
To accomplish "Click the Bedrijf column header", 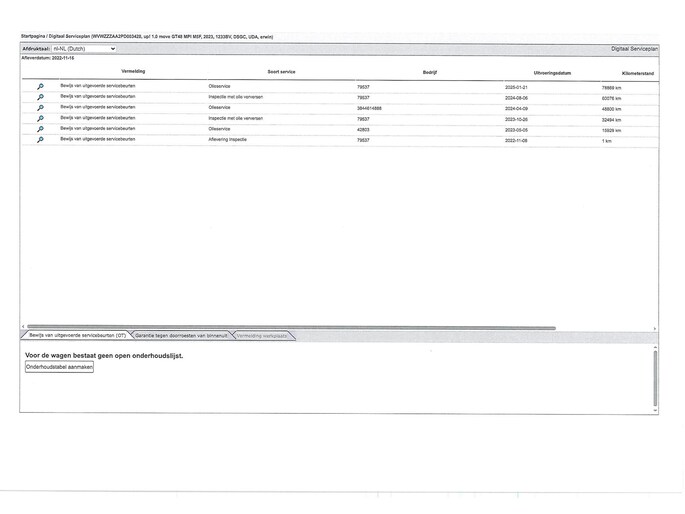I will coord(430,72).
